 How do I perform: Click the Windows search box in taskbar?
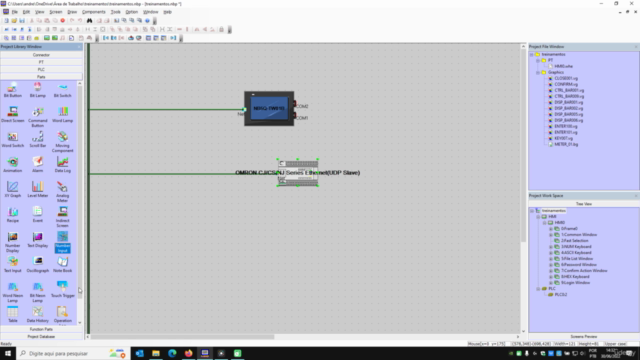coord(73,353)
